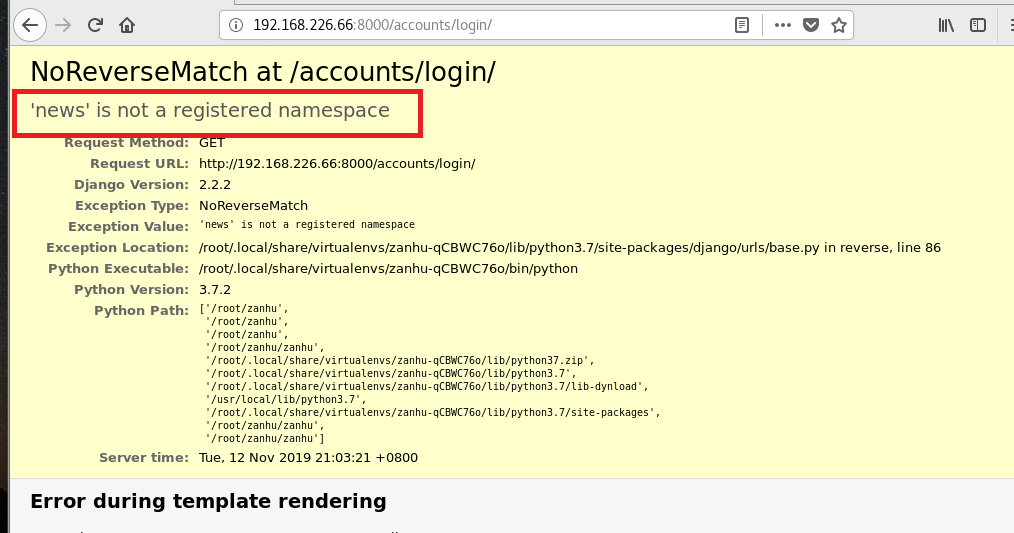Click the Python Executable path value
This screenshot has width=1014, height=533.
389,268
